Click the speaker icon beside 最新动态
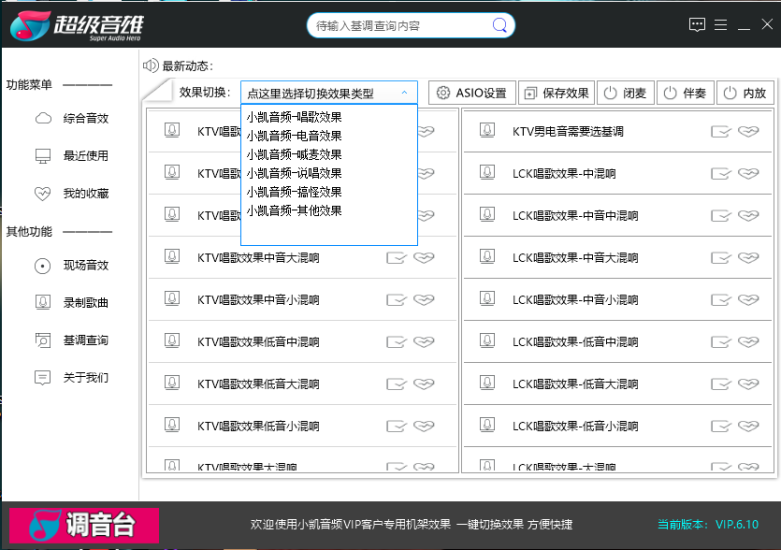This screenshot has height=550, width=781. point(150,66)
